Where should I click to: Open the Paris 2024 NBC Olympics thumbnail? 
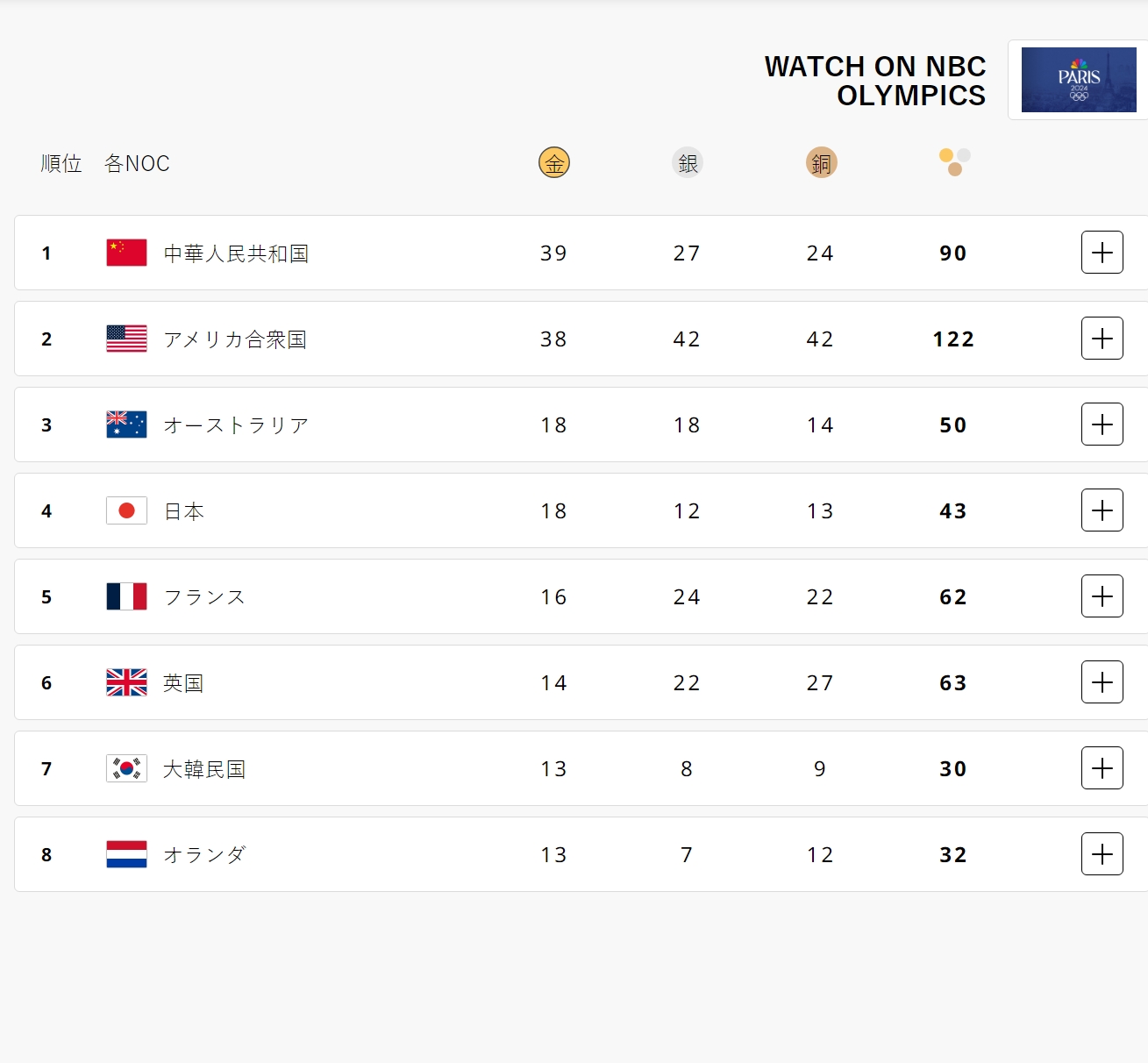(x=1079, y=80)
